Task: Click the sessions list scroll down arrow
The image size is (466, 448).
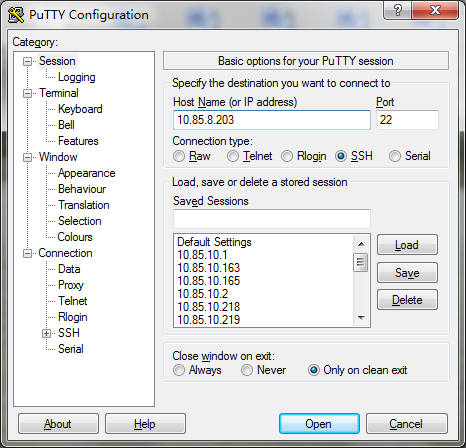Action: click(361, 317)
